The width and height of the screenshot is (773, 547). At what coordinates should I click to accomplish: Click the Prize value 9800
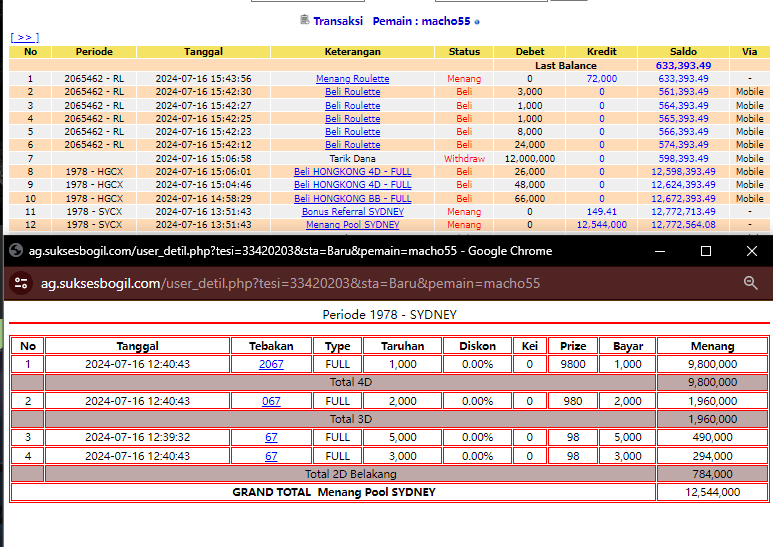click(573, 364)
